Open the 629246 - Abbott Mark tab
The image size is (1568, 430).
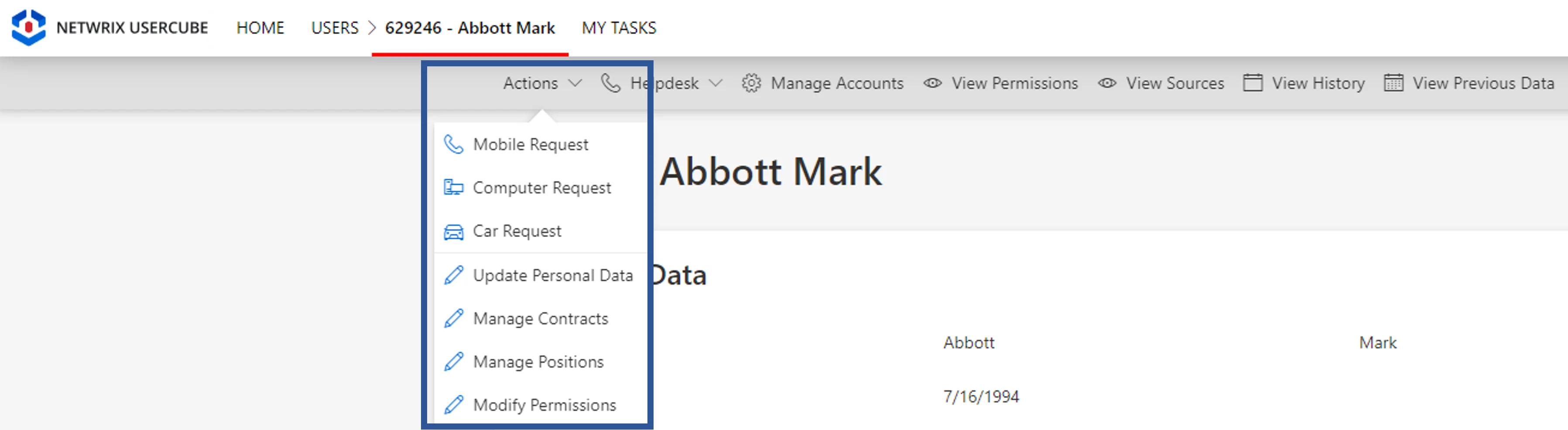tap(470, 28)
